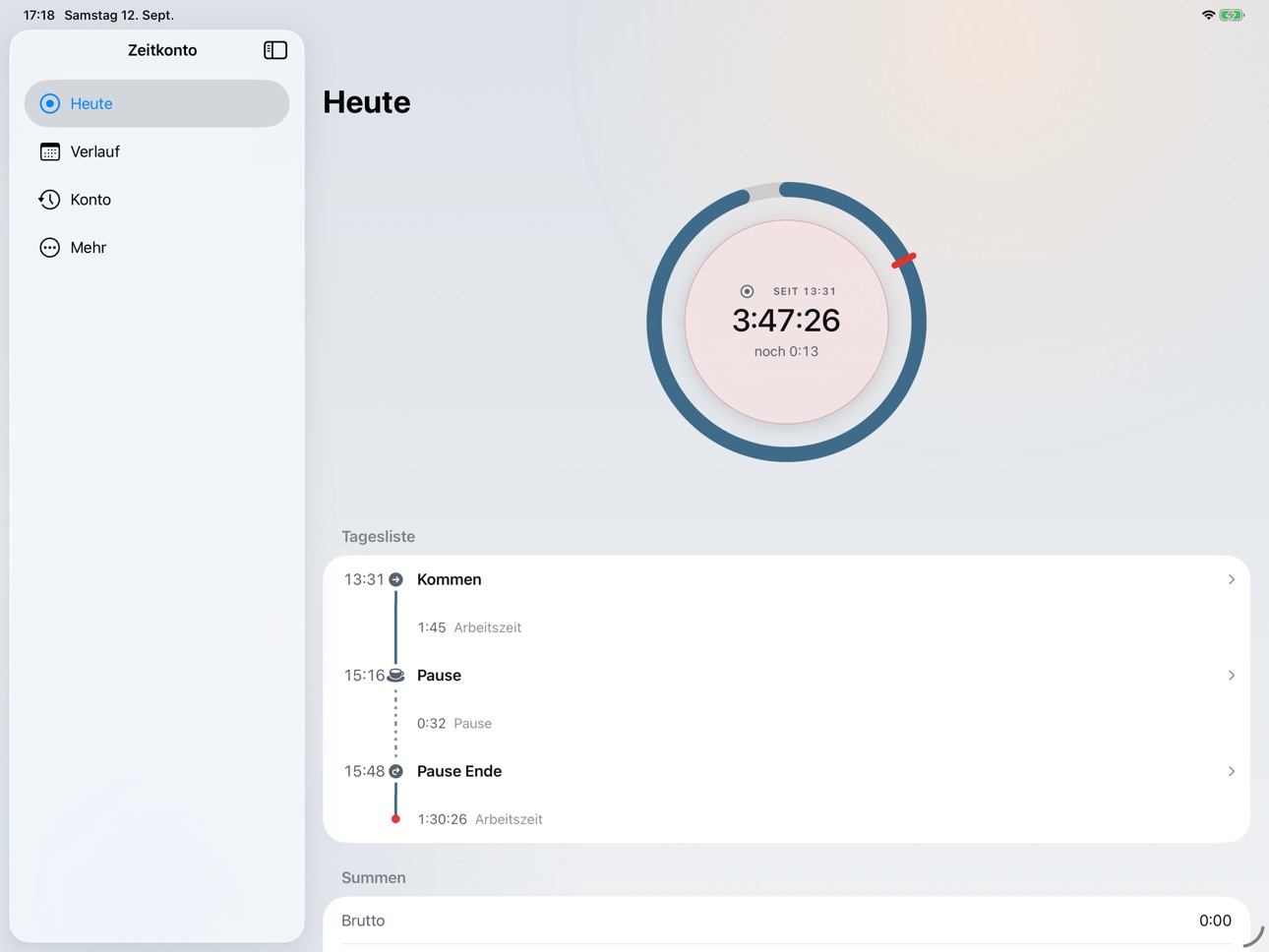This screenshot has width=1269, height=952.
Task: Click the 'noch 0:13' remaining text
Action: [x=786, y=352]
